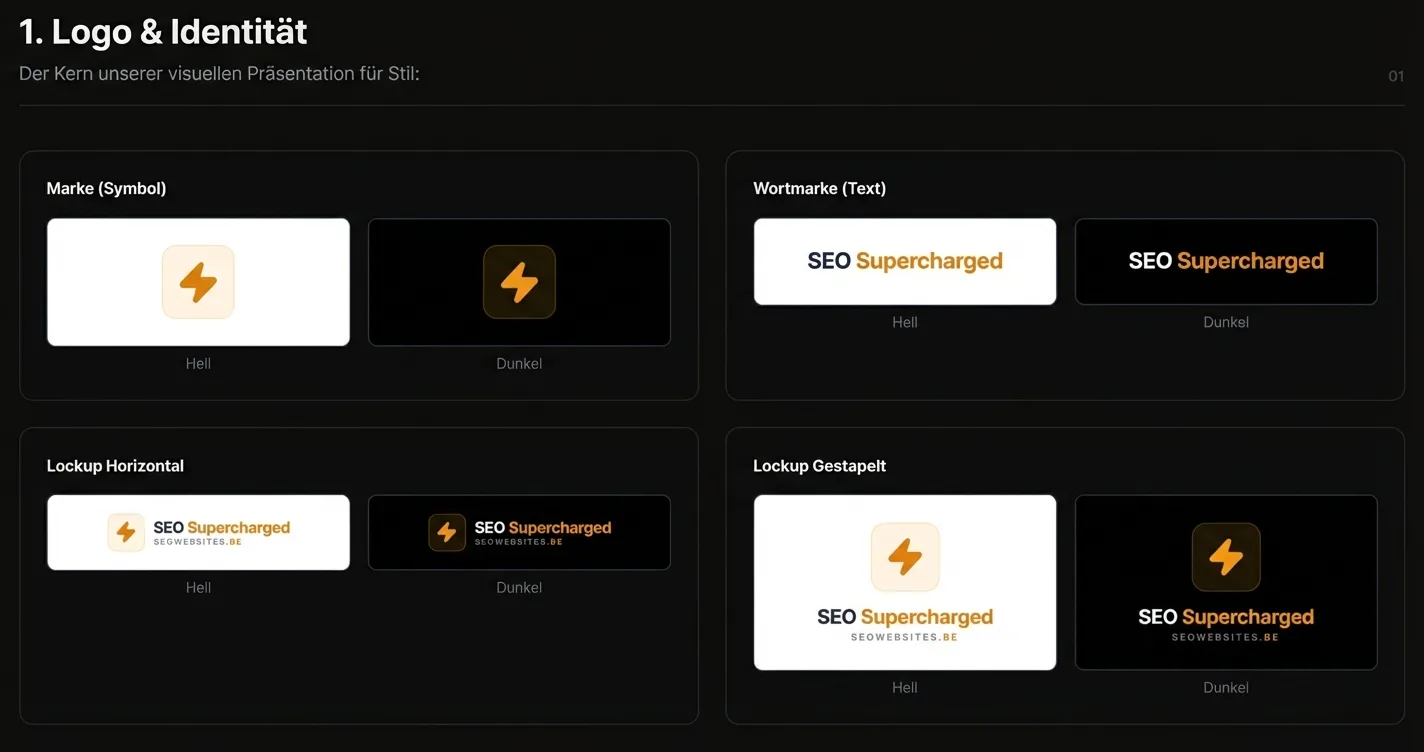Click the 'Lockup Gestapelt' card title
The width and height of the screenshot is (1424, 752).
pos(819,466)
